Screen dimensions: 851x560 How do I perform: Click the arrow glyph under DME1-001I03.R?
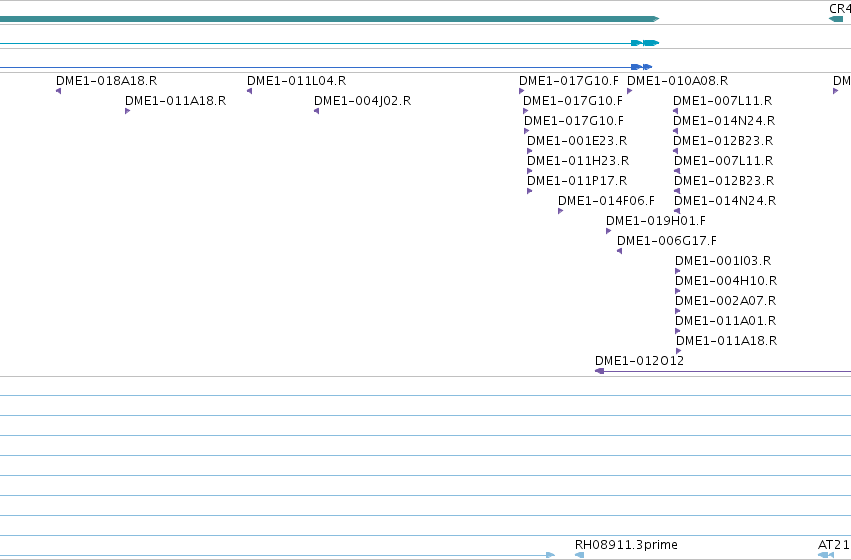pyautogui.click(x=677, y=271)
